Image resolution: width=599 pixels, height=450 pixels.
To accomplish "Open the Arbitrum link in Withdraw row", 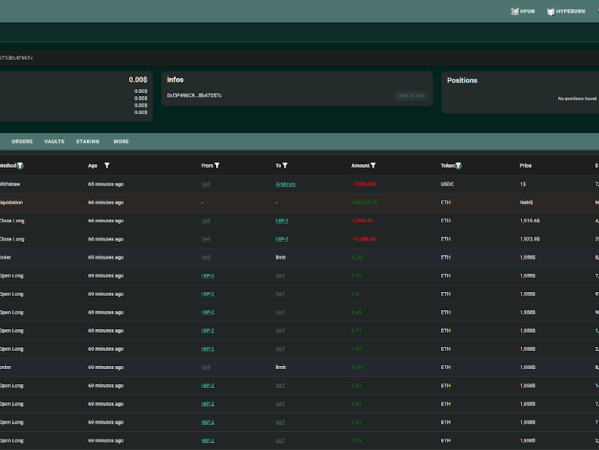I will 285,184.
